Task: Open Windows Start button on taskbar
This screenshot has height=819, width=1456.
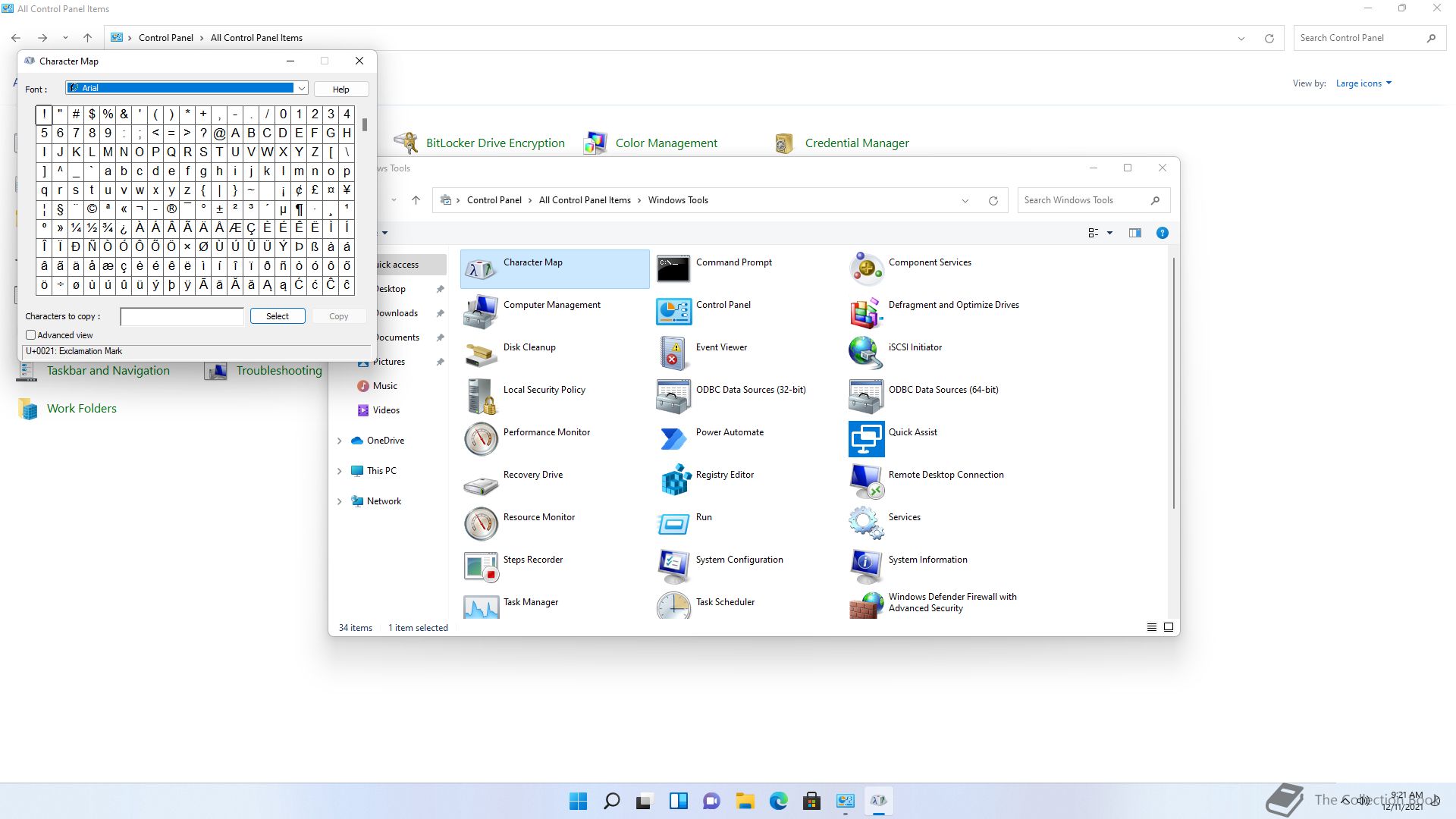Action: pyautogui.click(x=578, y=801)
